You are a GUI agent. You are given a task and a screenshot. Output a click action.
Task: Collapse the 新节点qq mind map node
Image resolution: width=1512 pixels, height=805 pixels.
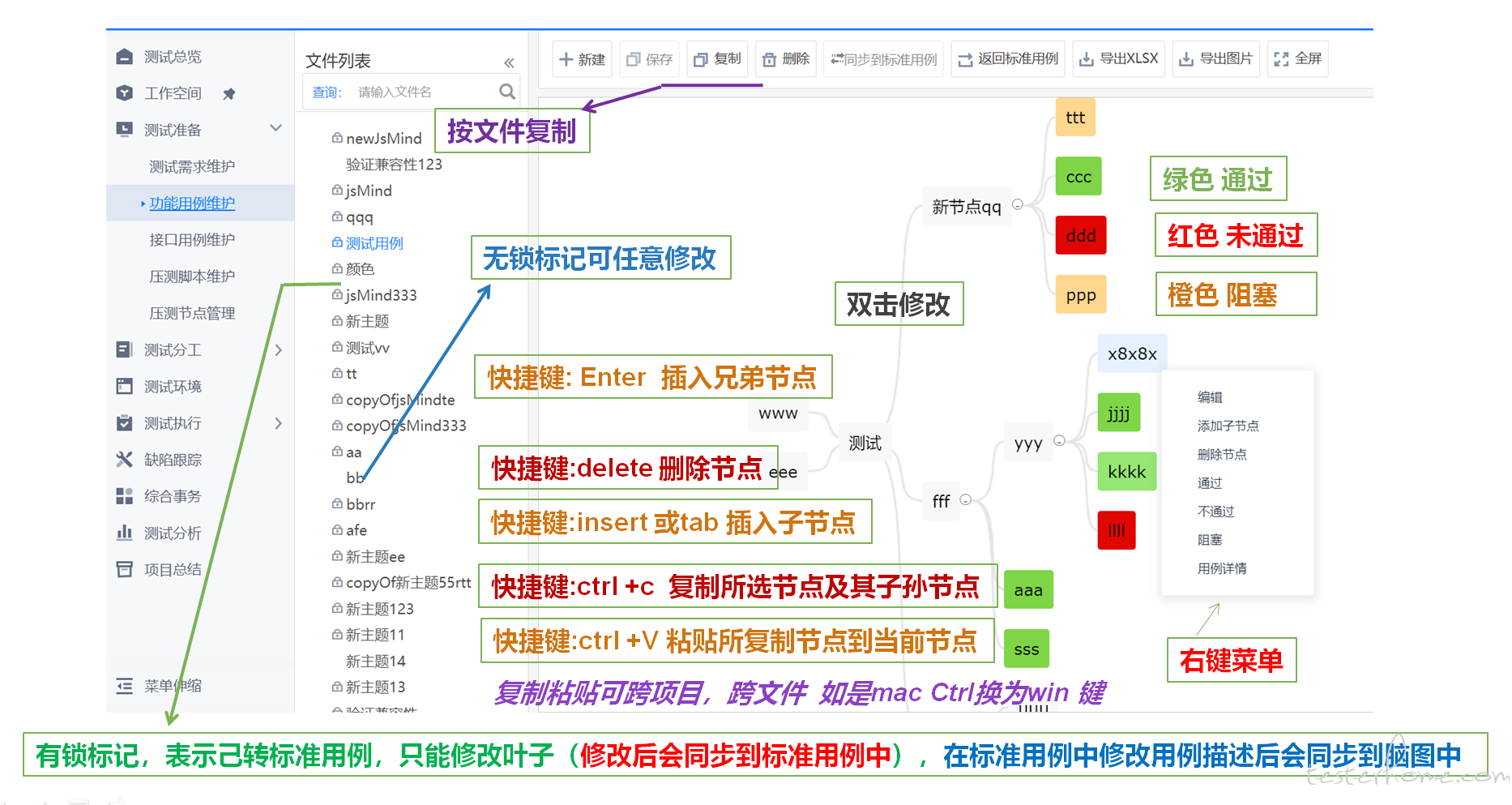tap(1018, 204)
